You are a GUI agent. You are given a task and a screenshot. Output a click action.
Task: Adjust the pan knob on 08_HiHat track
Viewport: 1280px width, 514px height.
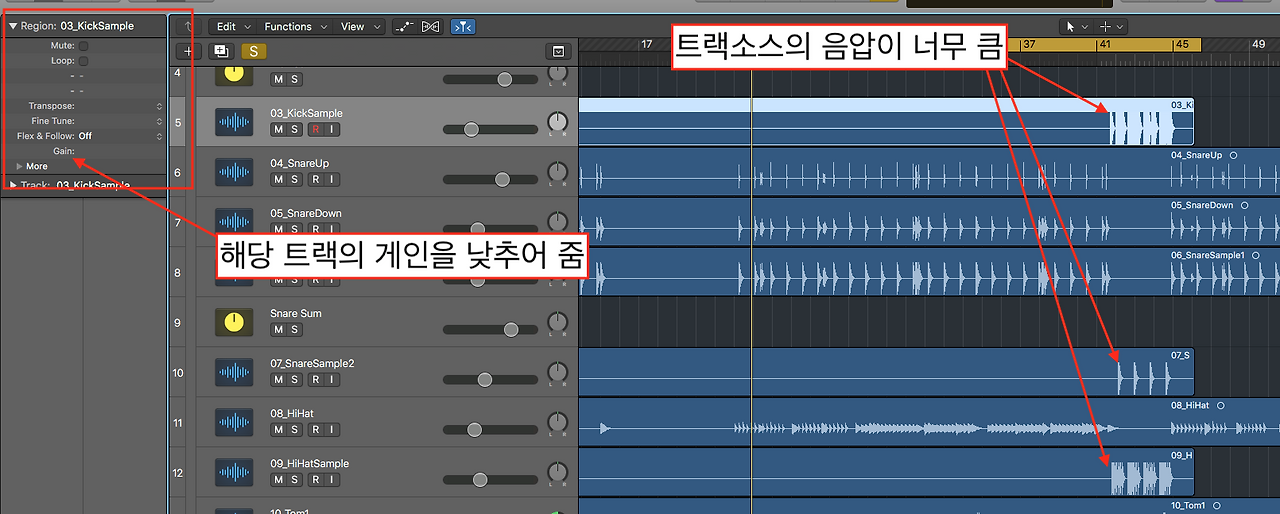click(557, 423)
